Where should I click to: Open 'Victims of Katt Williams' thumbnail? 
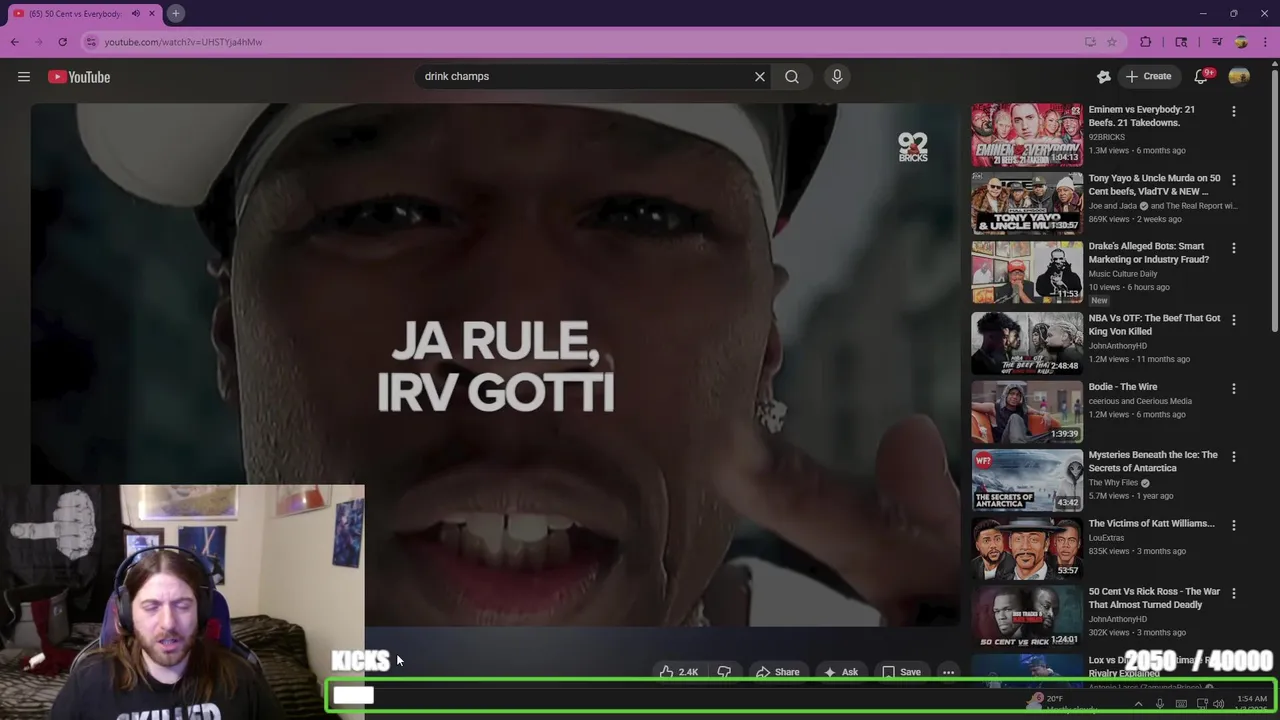click(x=1027, y=548)
